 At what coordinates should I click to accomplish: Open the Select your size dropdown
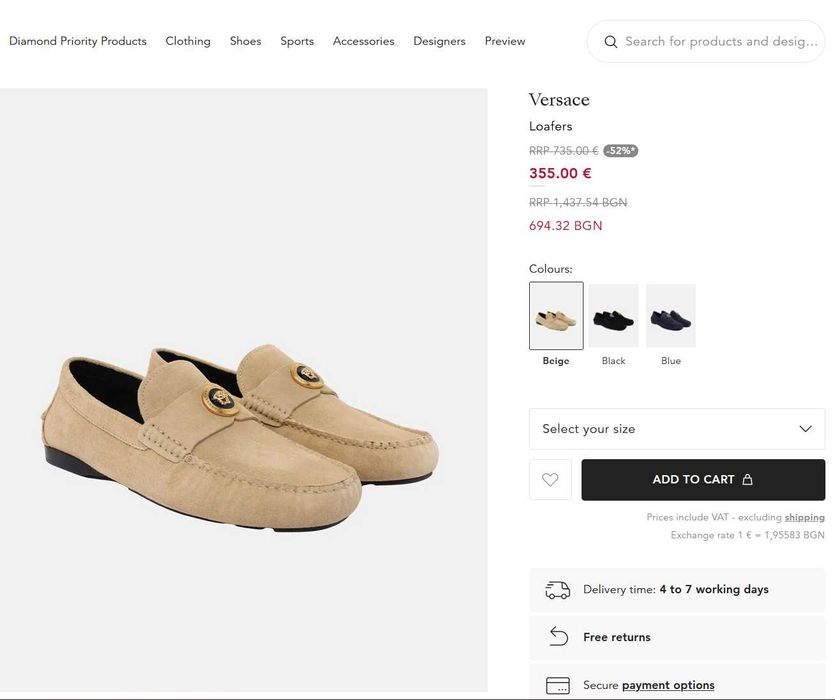click(x=677, y=429)
